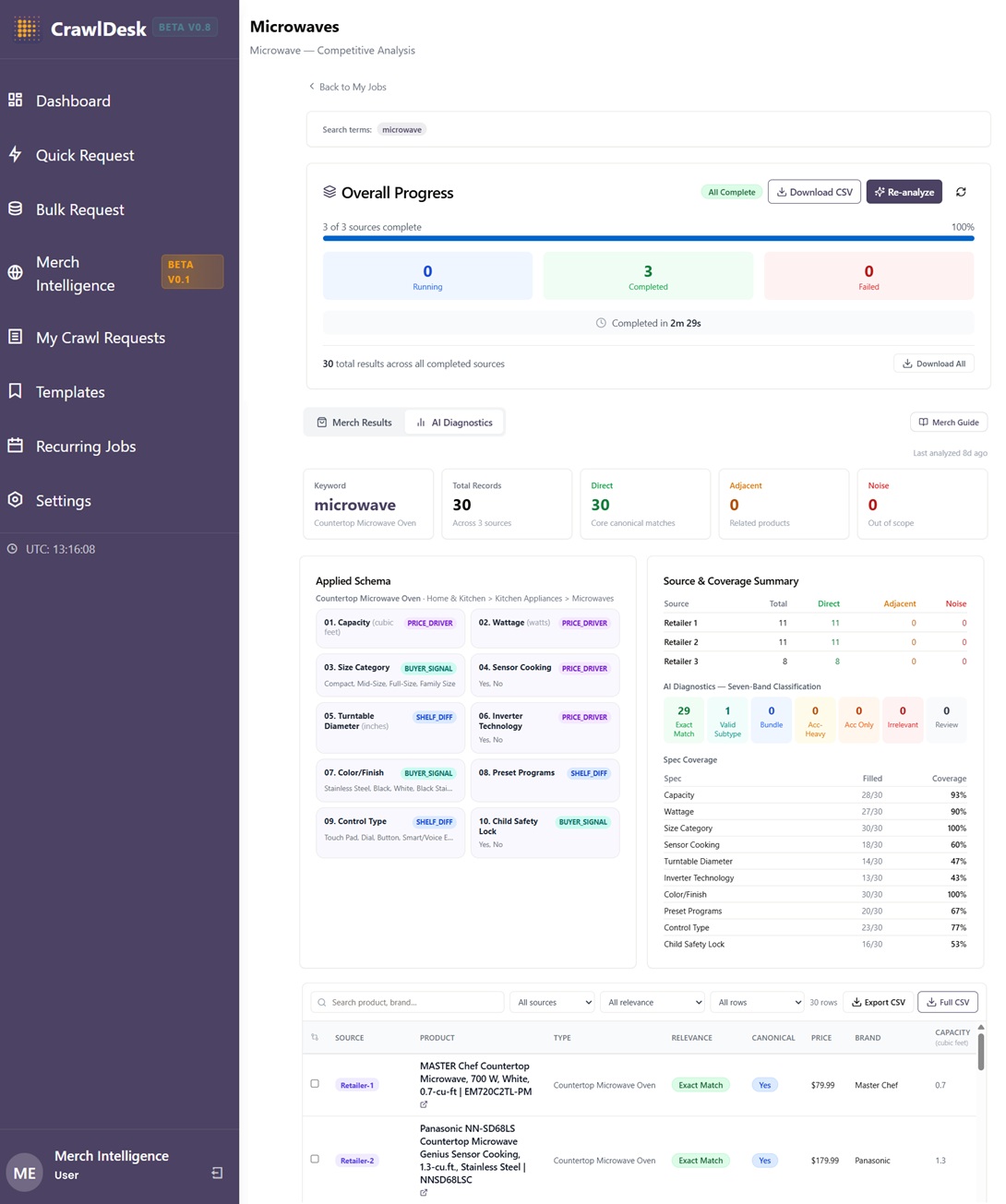Viewport: 1006px width, 1204px height.
Task: Select the Retailer-2 Panasonic row checkbox
Action: tap(315, 1160)
